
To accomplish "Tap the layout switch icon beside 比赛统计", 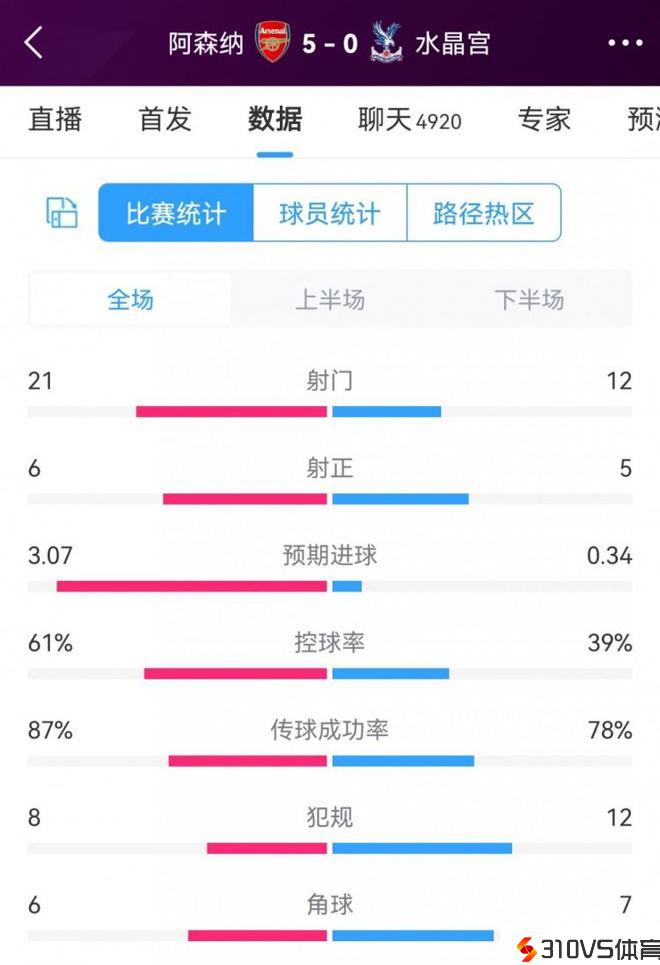I will (62, 212).
